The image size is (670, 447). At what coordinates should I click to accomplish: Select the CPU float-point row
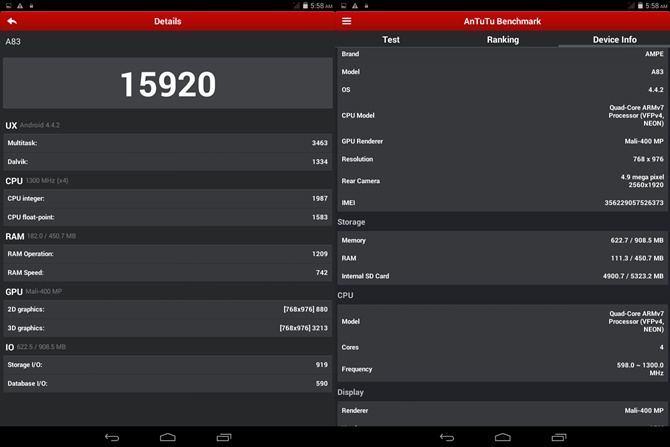(168, 217)
